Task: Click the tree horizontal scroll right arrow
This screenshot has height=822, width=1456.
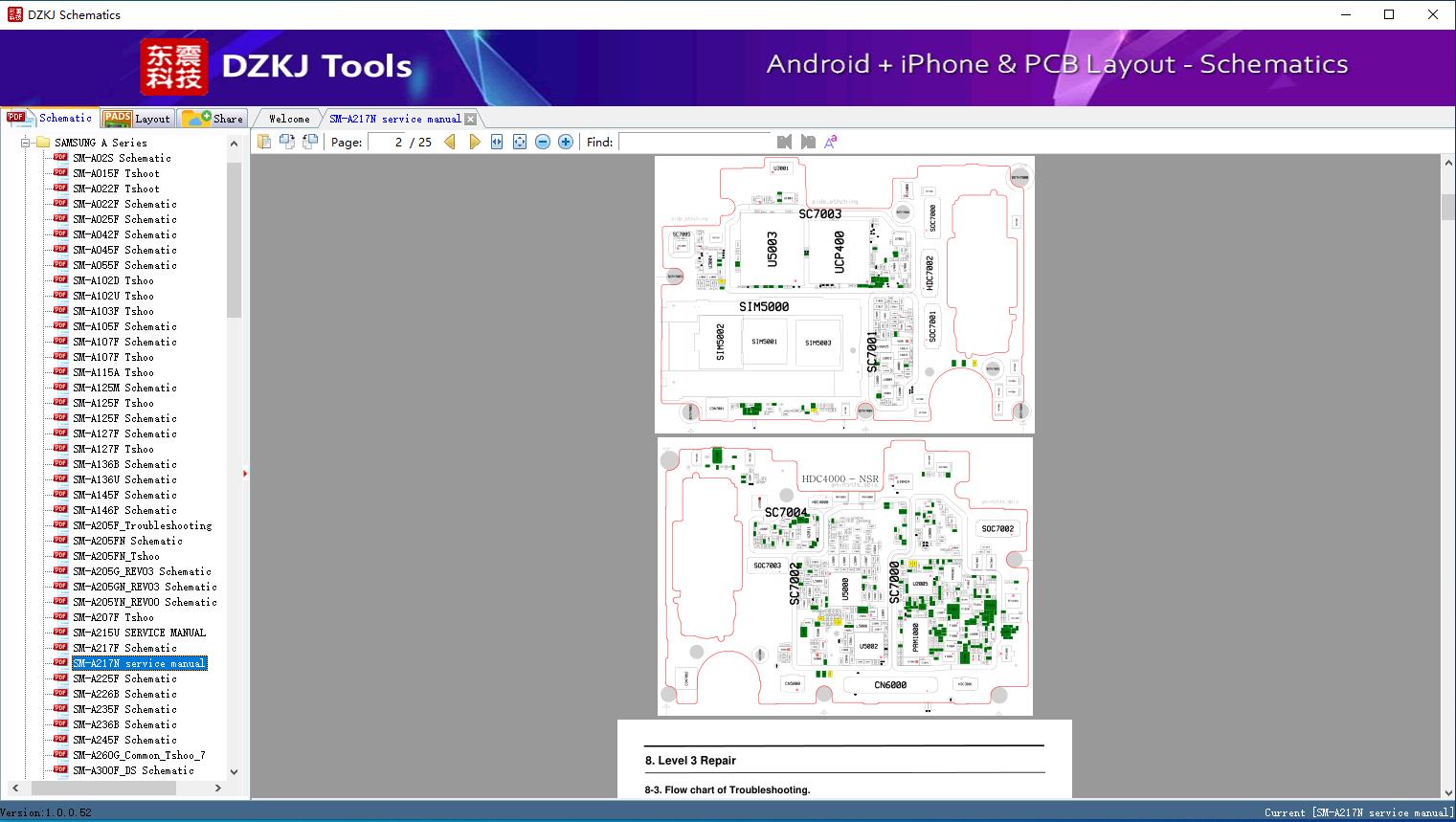Action: coord(218,789)
